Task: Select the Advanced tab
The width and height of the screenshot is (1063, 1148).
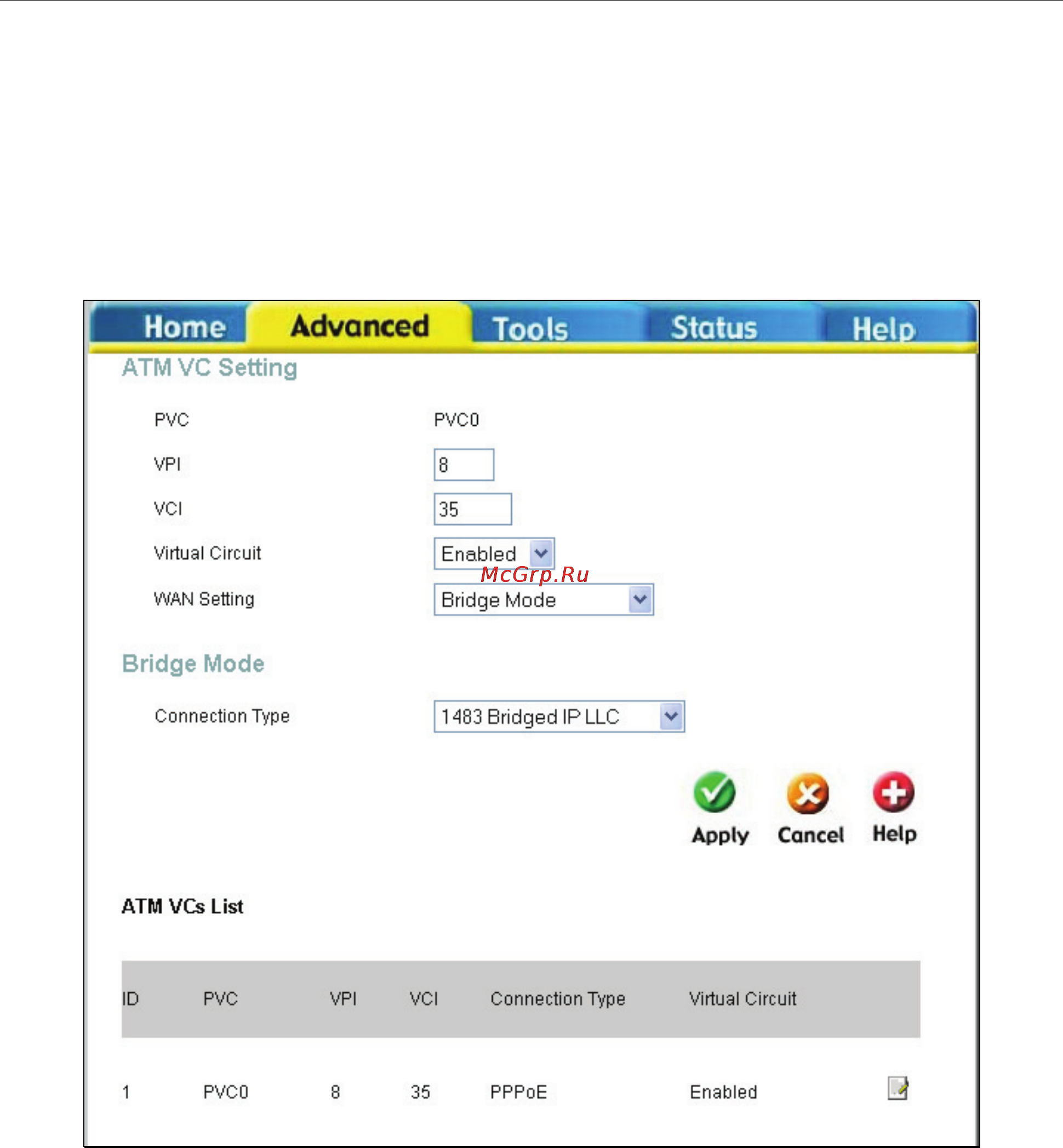Action: point(359,325)
